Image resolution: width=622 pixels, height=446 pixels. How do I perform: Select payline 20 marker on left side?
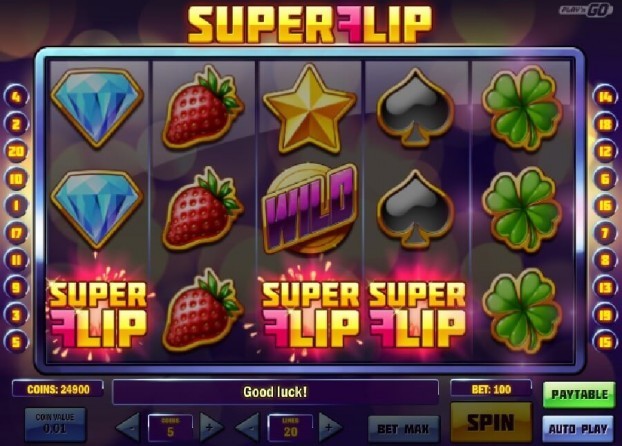(16, 151)
